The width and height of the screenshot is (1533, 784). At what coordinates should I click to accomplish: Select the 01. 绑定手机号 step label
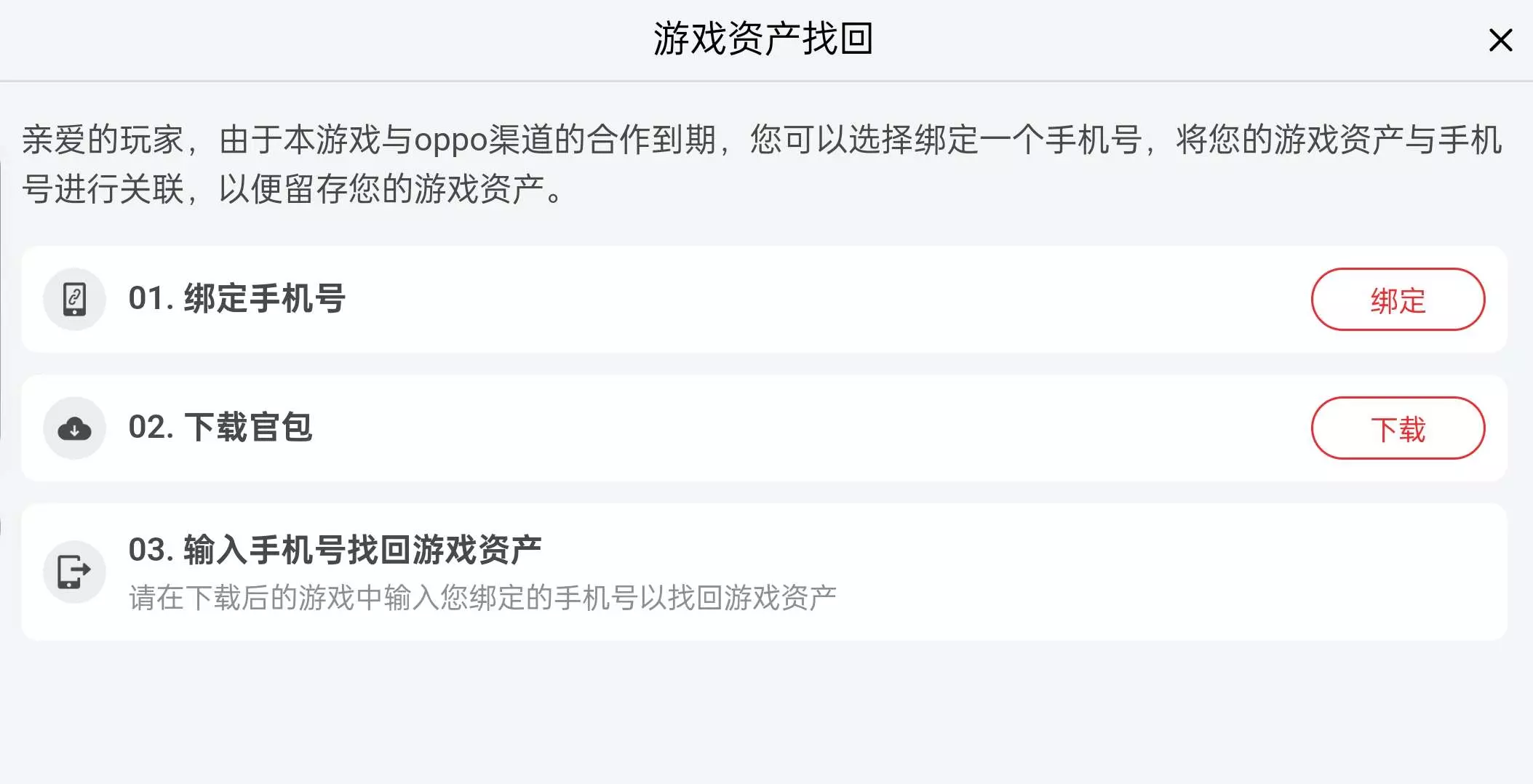[x=236, y=299]
